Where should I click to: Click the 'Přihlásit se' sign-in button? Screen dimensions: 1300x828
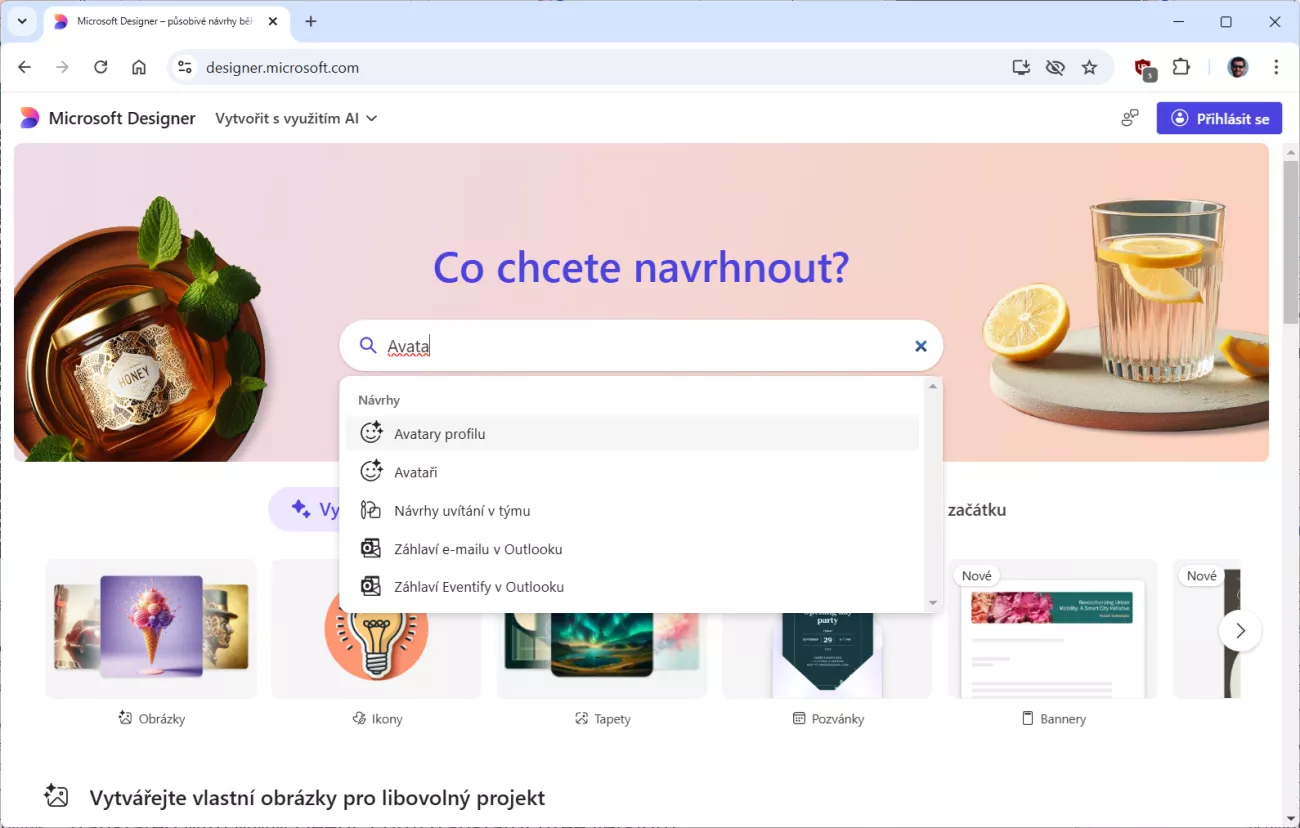[1219, 118]
